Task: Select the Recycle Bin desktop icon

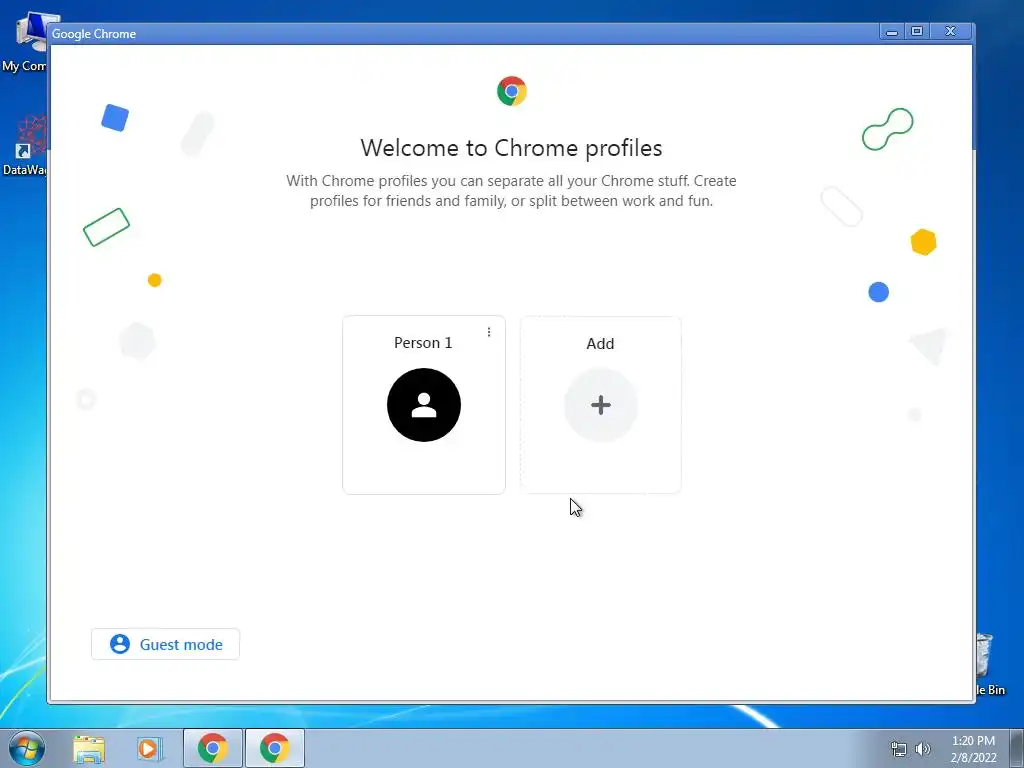Action: coord(990,664)
